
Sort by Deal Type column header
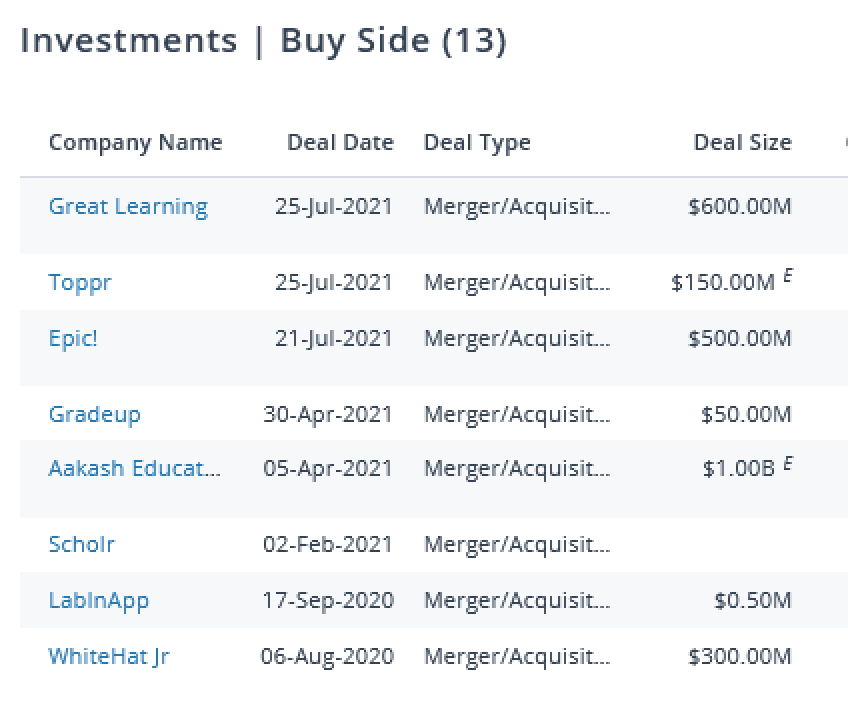pos(477,142)
